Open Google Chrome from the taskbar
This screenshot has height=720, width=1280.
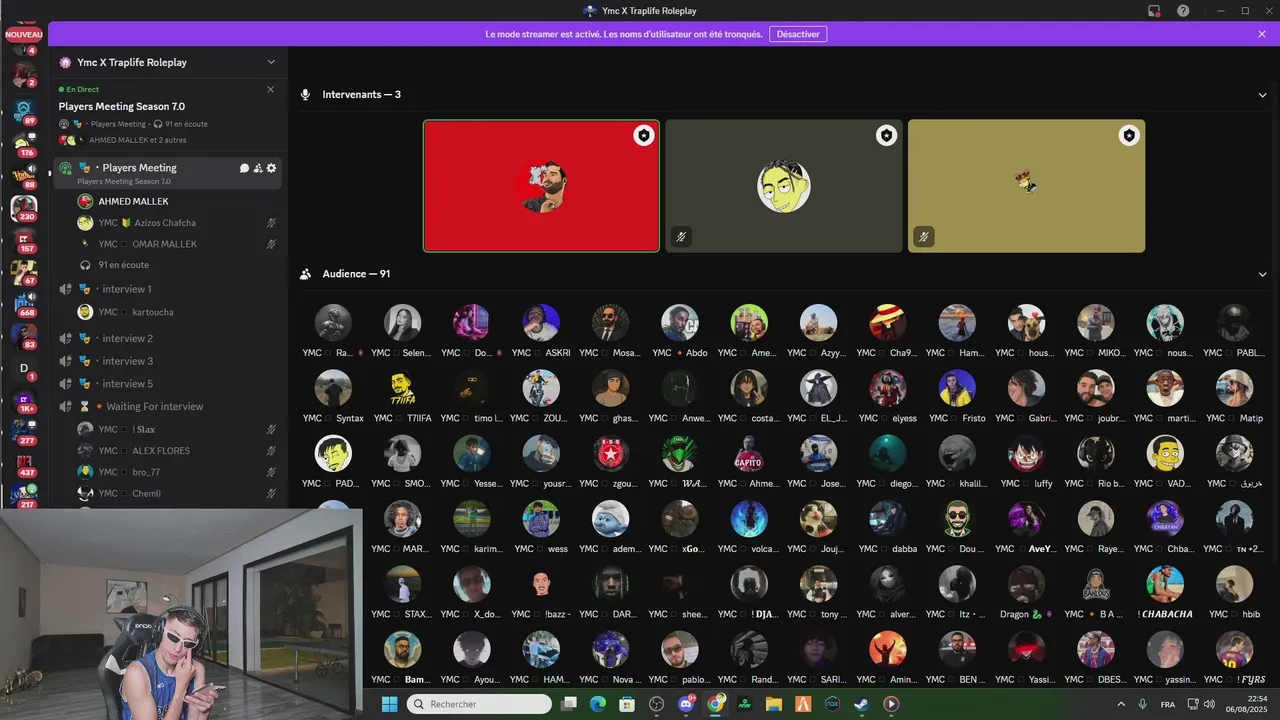pos(715,704)
